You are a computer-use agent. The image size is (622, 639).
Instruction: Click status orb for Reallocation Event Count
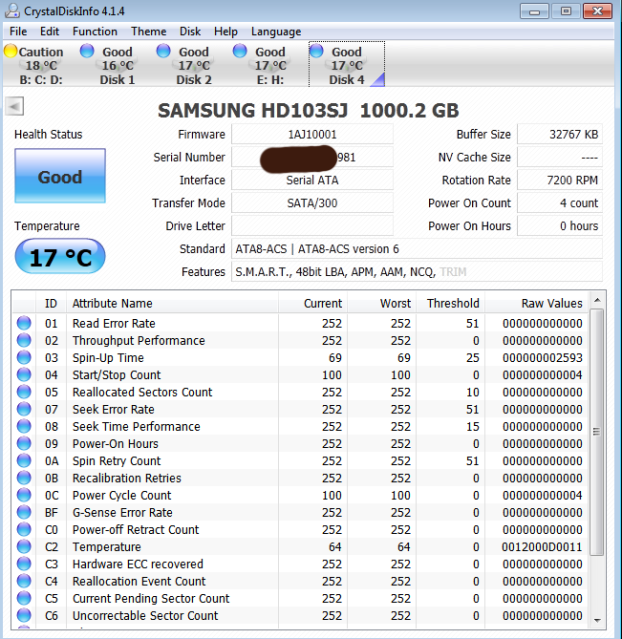click(24, 581)
